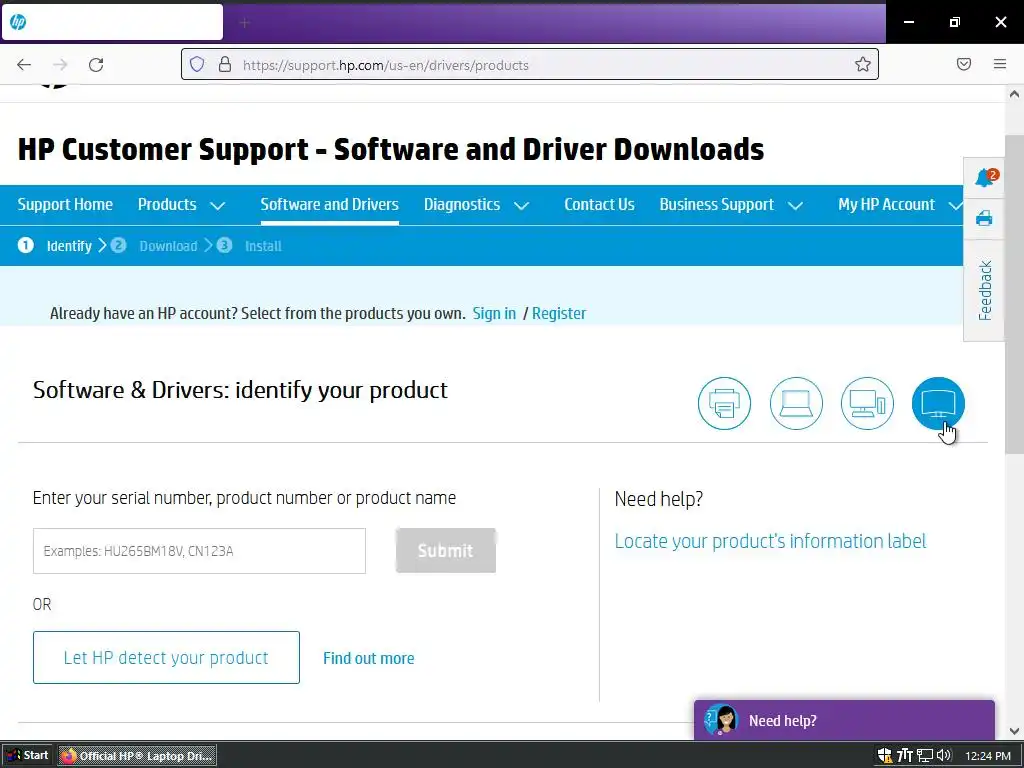Open Locate your product's information label link

click(771, 541)
